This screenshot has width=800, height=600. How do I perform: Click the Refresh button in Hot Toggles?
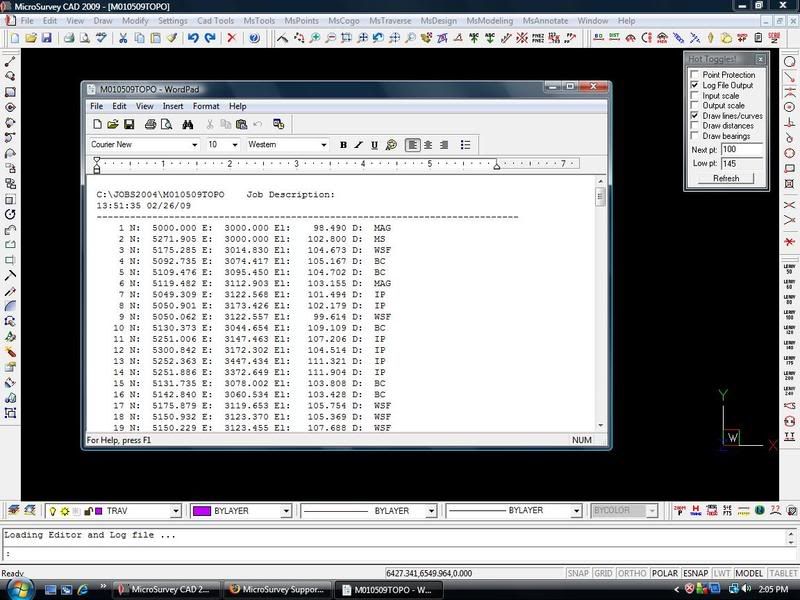click(726, 178)
